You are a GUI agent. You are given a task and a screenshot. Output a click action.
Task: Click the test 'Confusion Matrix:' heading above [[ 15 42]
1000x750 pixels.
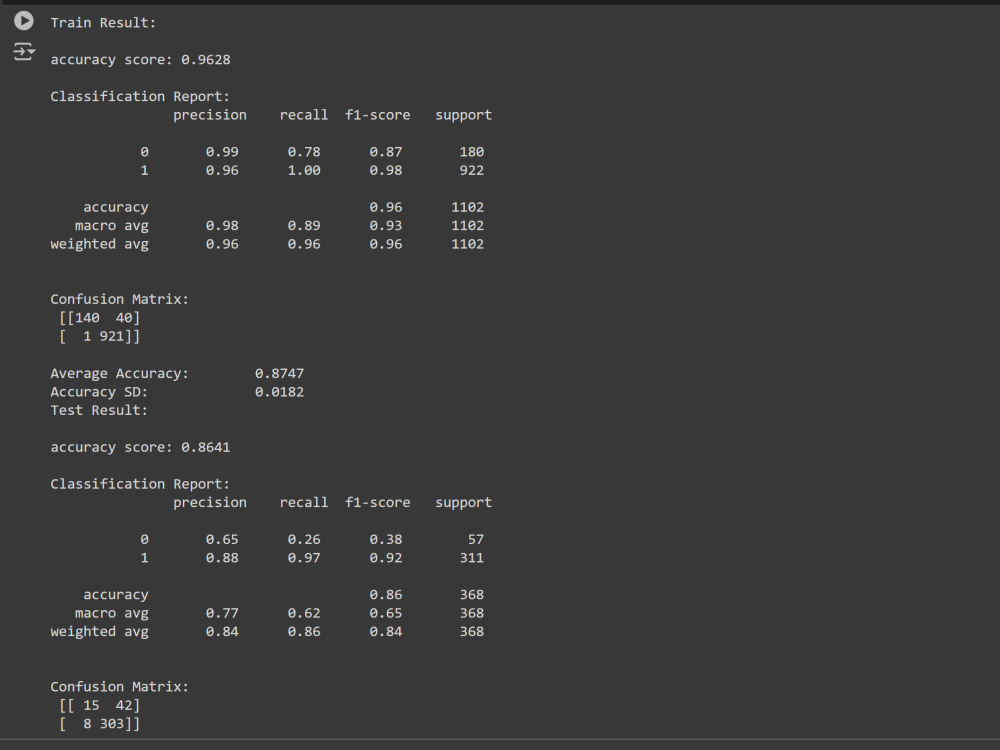pos(120,688)
